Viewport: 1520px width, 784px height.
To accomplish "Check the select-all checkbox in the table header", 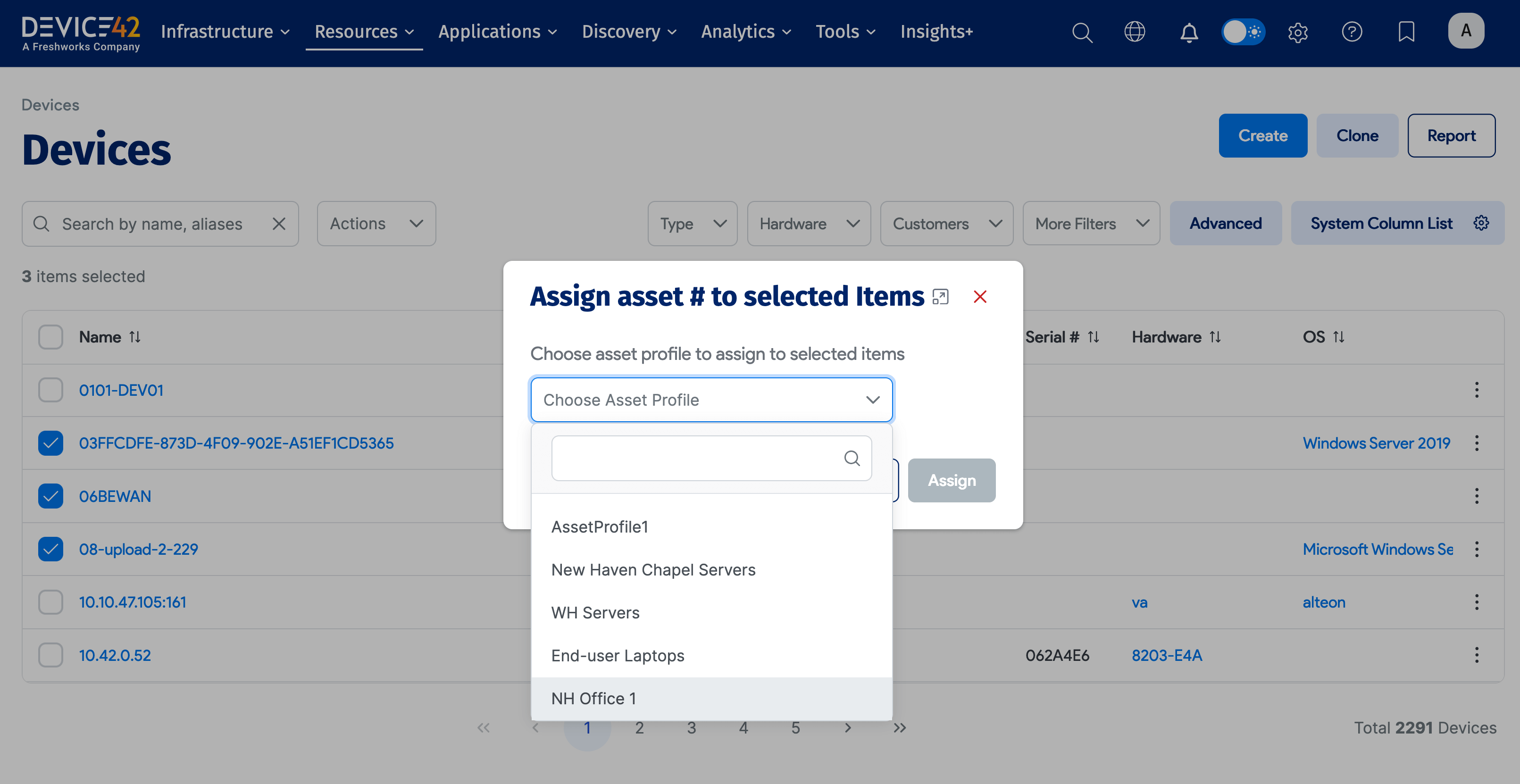I will click(x=50, y=336).
